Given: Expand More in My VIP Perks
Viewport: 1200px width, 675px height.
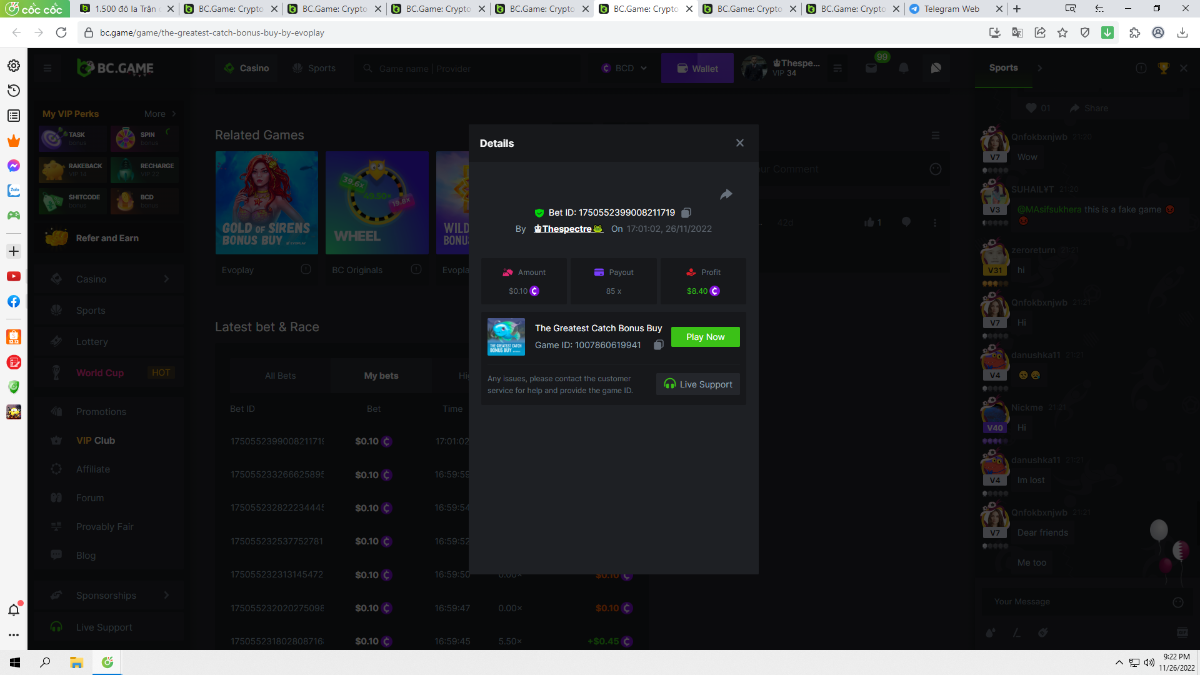Looking at the screenshot, I should pyautogui.click(x=160, y=114).
